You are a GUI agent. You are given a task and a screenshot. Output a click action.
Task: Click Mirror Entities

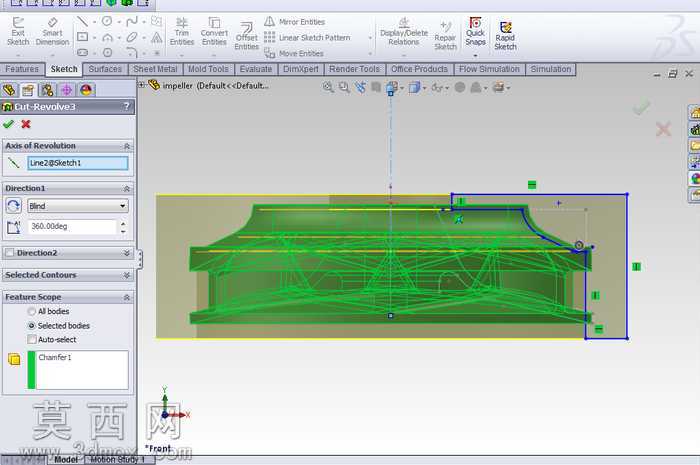pos(295,22)
